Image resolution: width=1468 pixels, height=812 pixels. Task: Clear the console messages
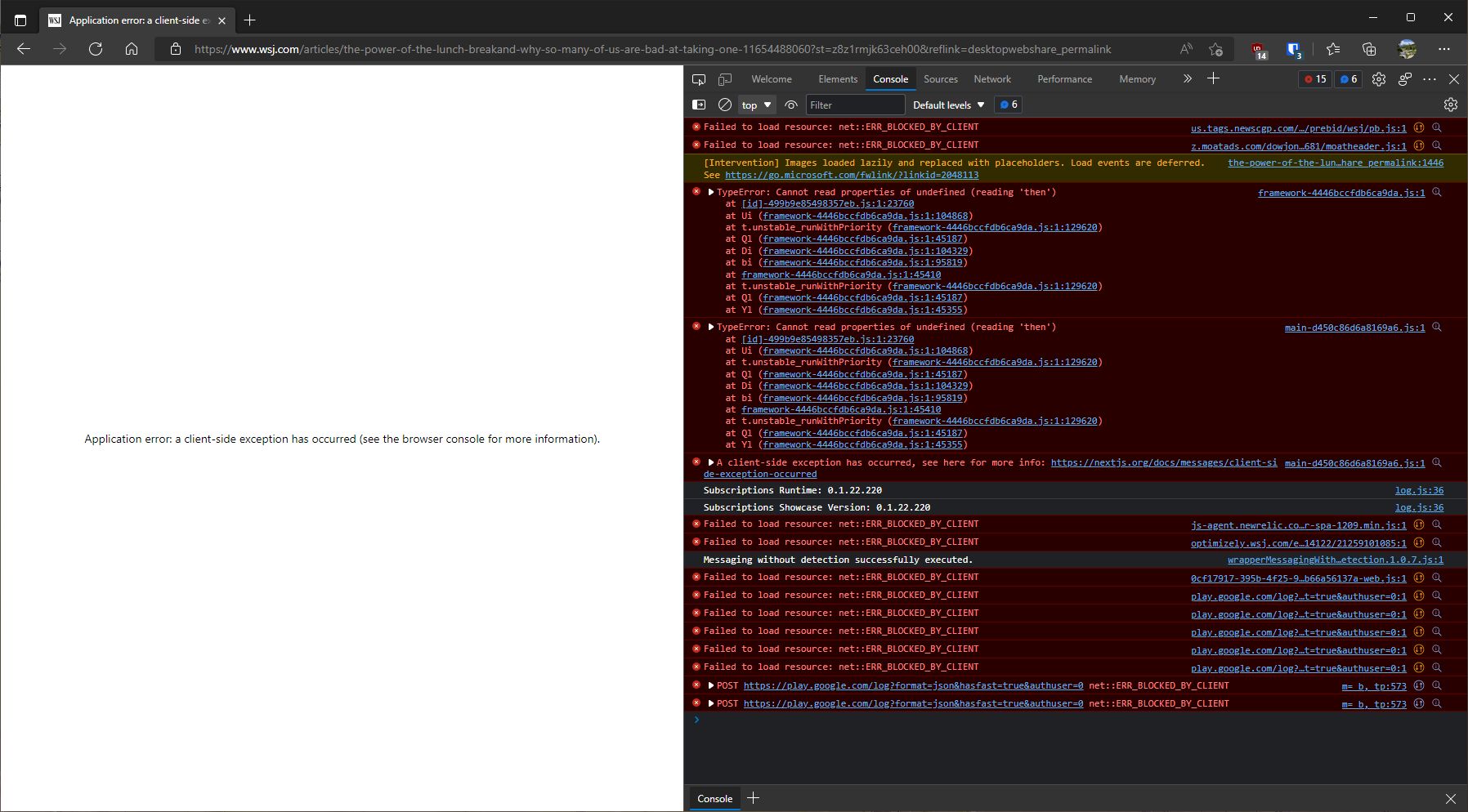(724, 105)
